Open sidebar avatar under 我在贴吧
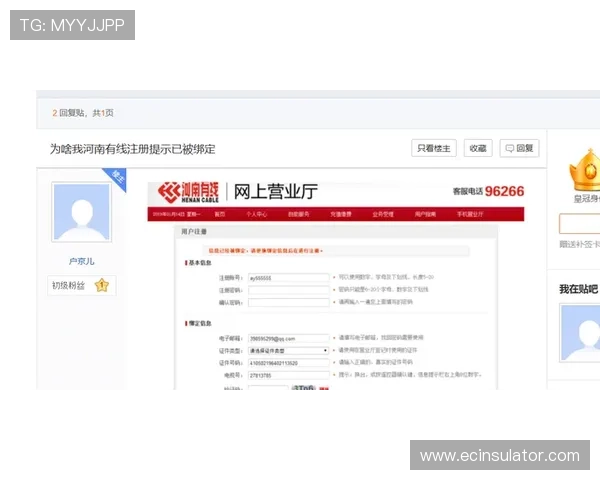 (580, 333)
